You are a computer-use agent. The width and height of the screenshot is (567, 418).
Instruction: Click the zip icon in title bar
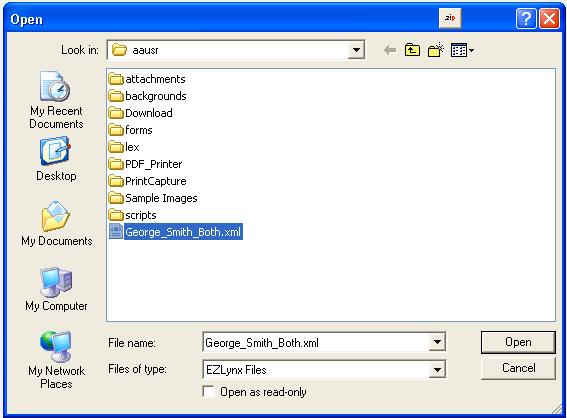click(x=450, y=18)
